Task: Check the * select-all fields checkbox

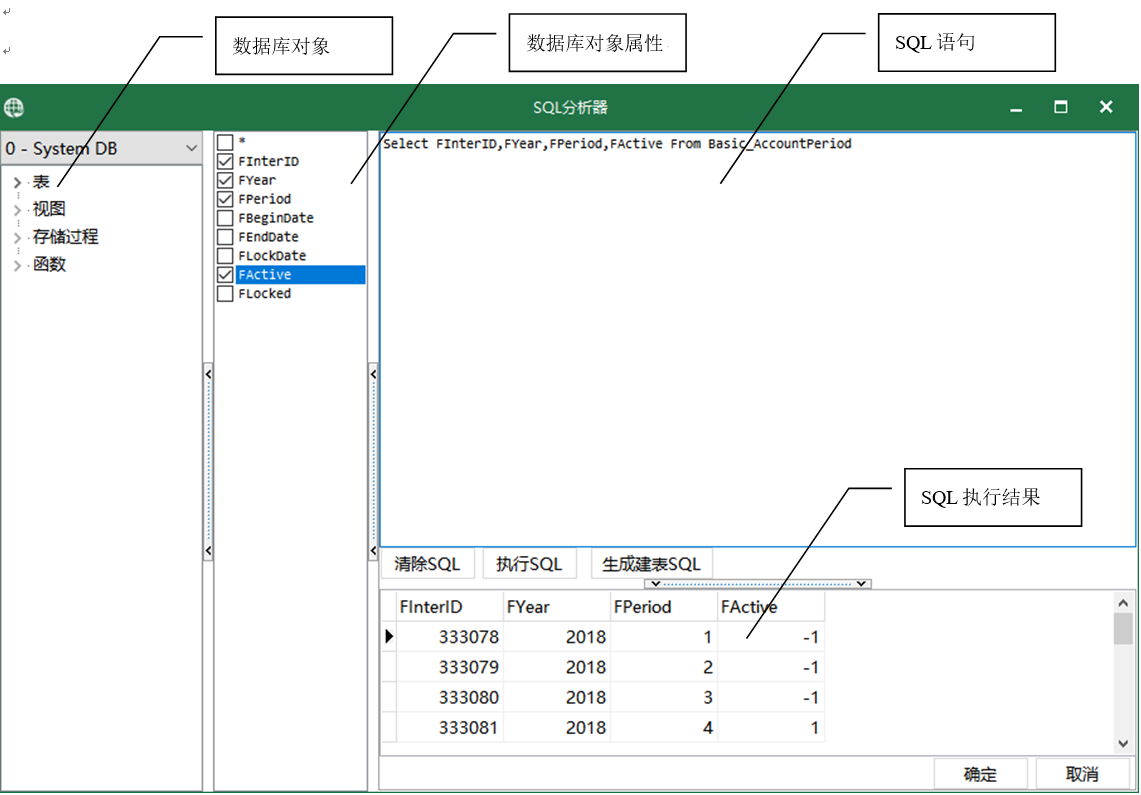Action: coord(226,142)
